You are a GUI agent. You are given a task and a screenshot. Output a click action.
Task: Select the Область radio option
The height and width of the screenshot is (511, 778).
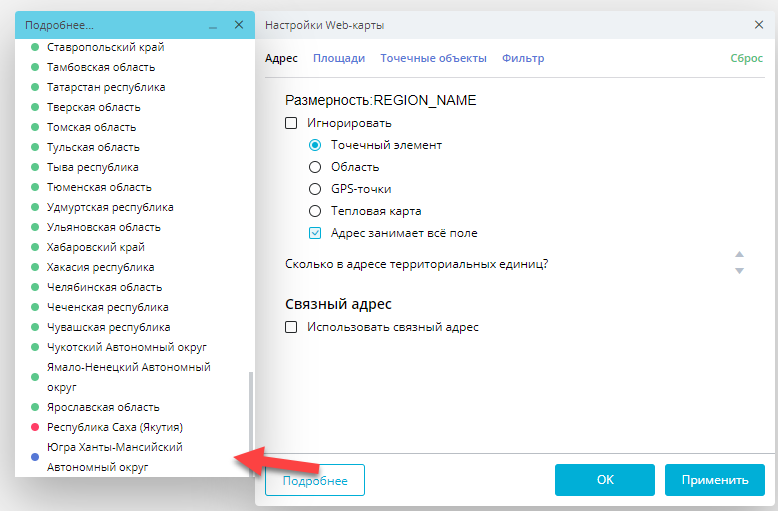315,167
